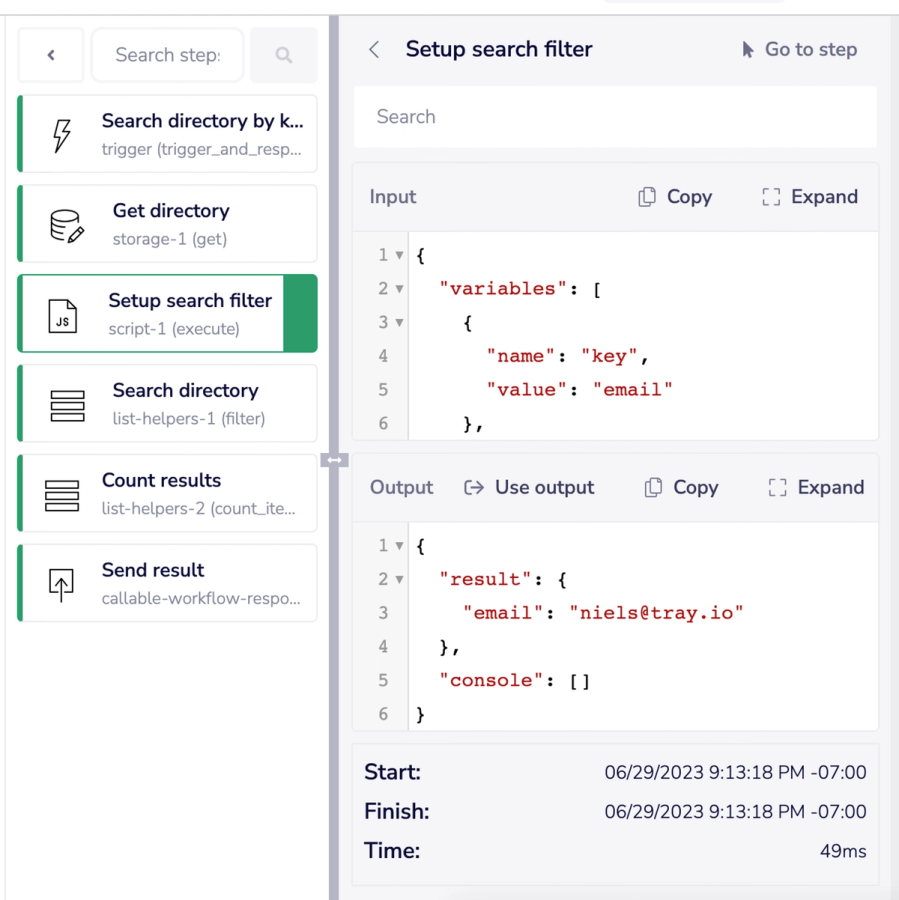Click the cursor icon next to Go to step

pos(747,50)
